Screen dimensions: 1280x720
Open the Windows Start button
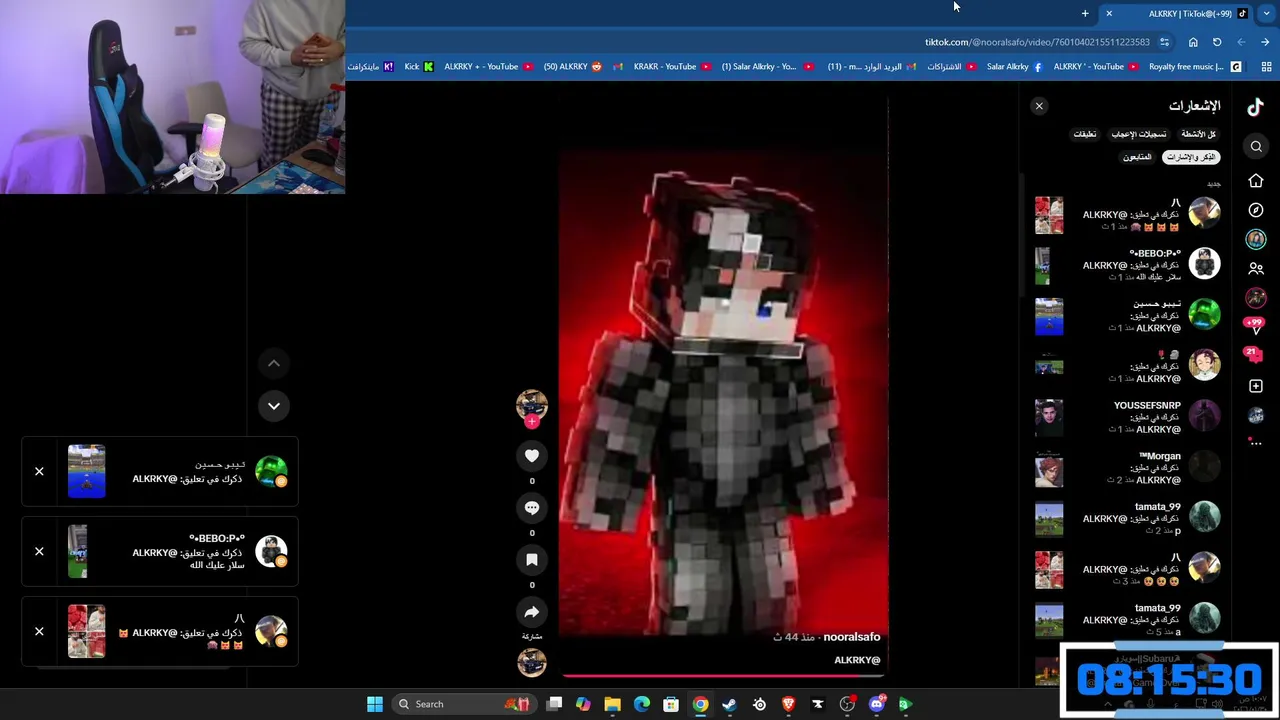click(x=375, y=704)
